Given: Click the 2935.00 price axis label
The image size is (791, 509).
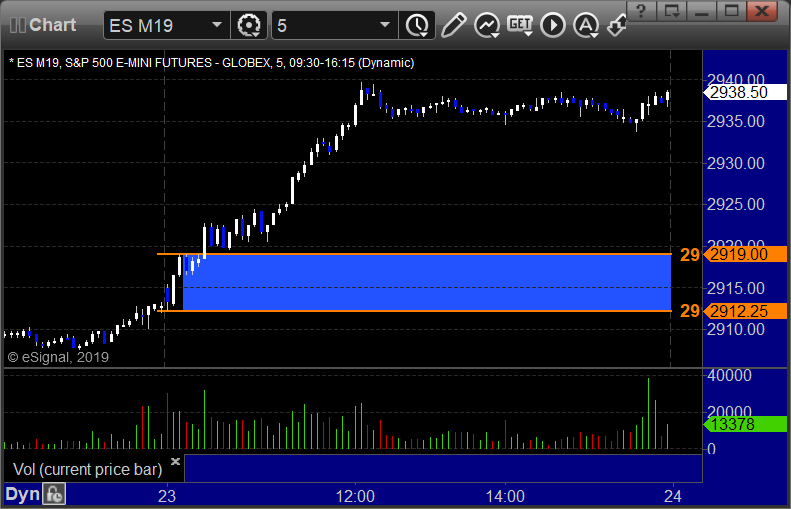Looking at the screenshot, I should coord(736,122).
